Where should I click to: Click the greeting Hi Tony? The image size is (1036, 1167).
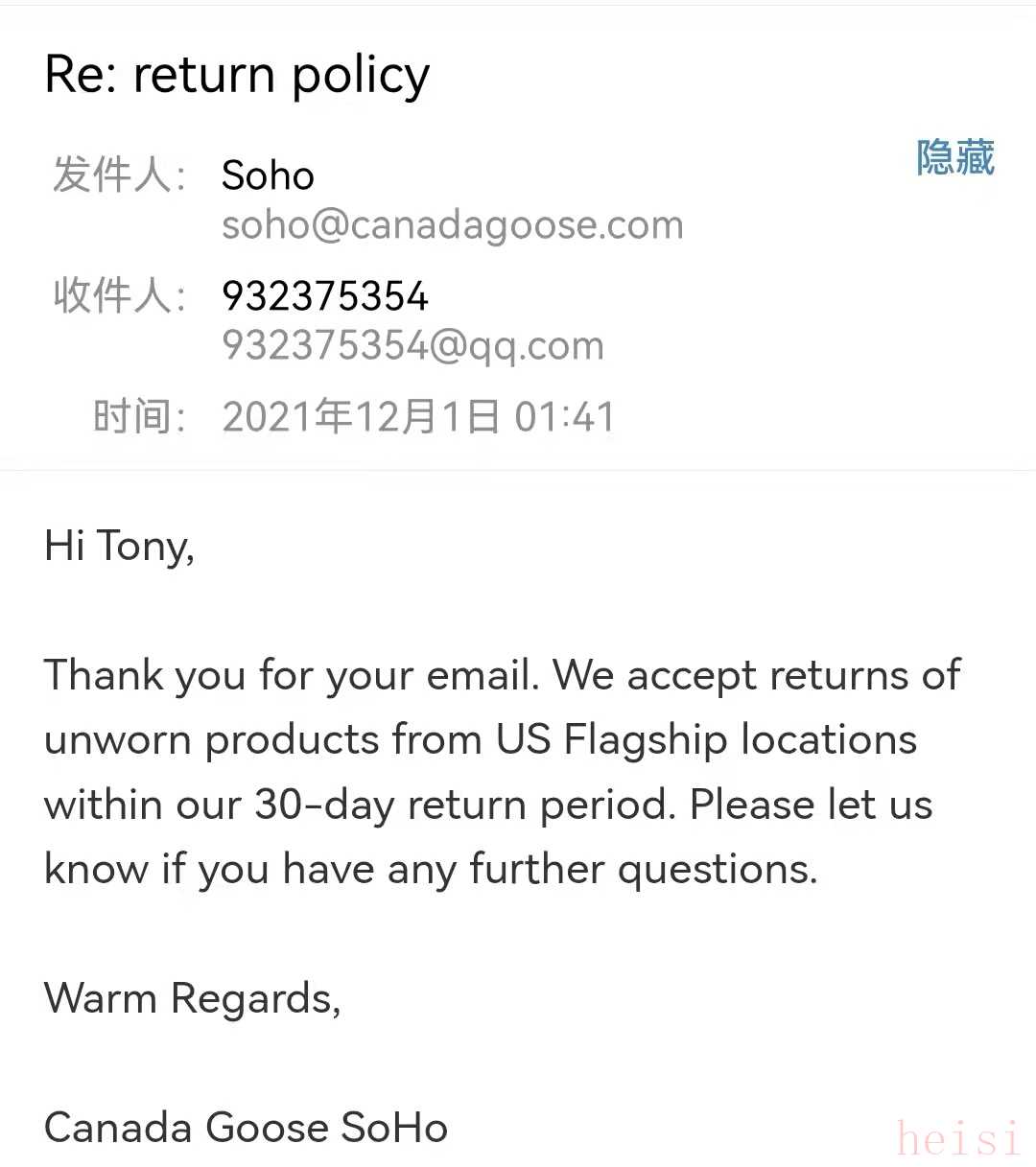point(120,546)
